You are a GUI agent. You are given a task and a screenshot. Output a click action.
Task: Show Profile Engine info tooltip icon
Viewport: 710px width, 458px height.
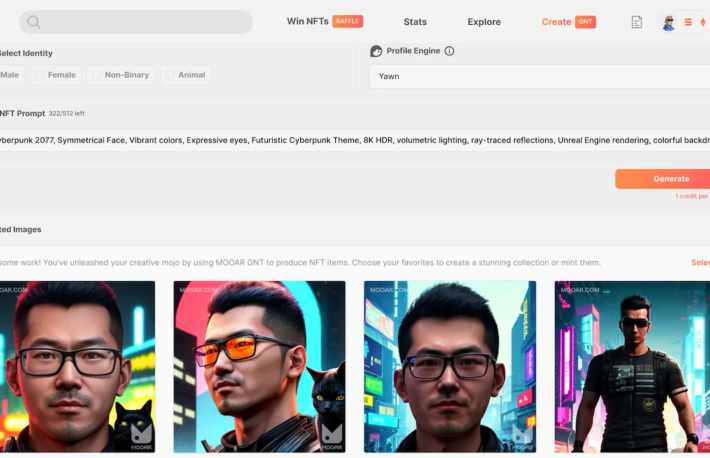(449, 51)
